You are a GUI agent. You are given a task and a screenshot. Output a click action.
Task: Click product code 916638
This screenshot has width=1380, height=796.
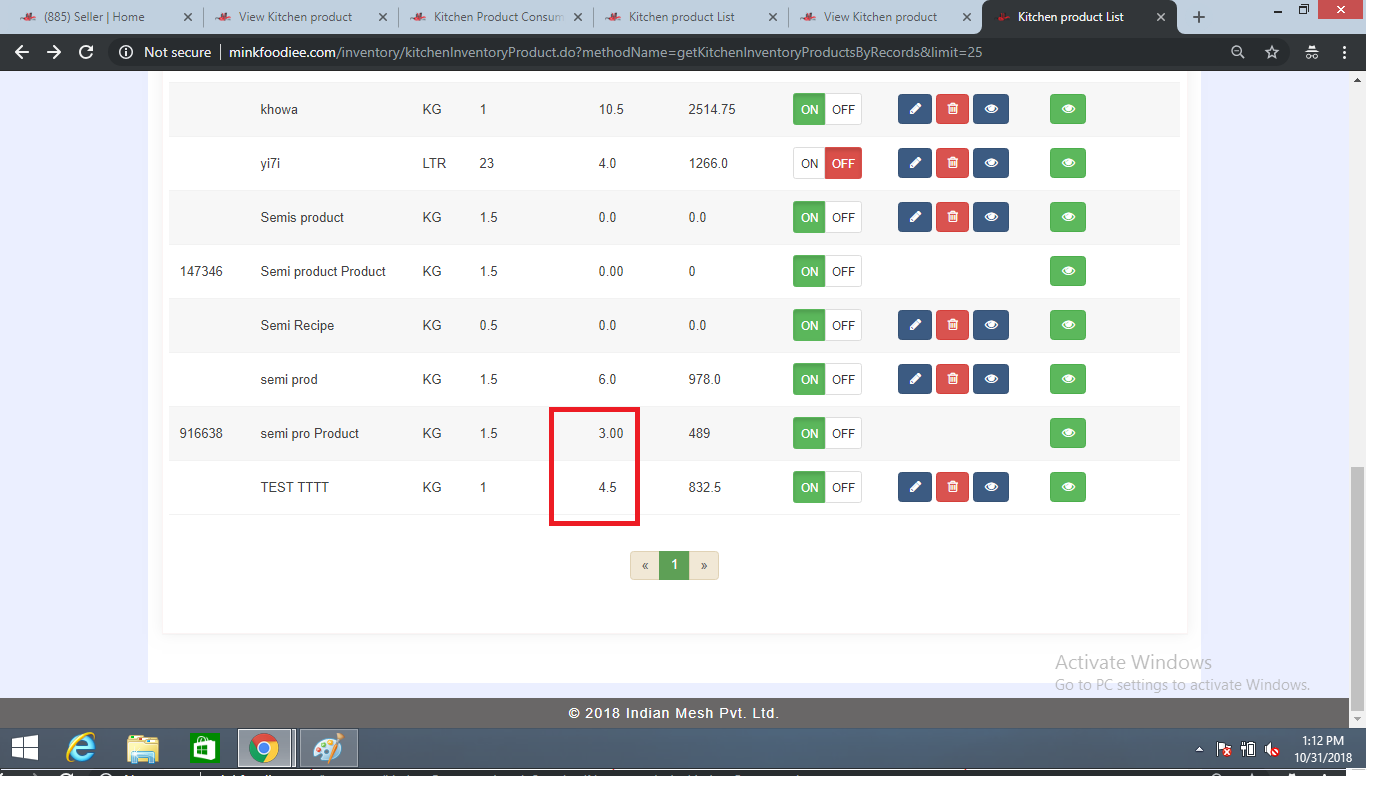click(x=201, y=433)
